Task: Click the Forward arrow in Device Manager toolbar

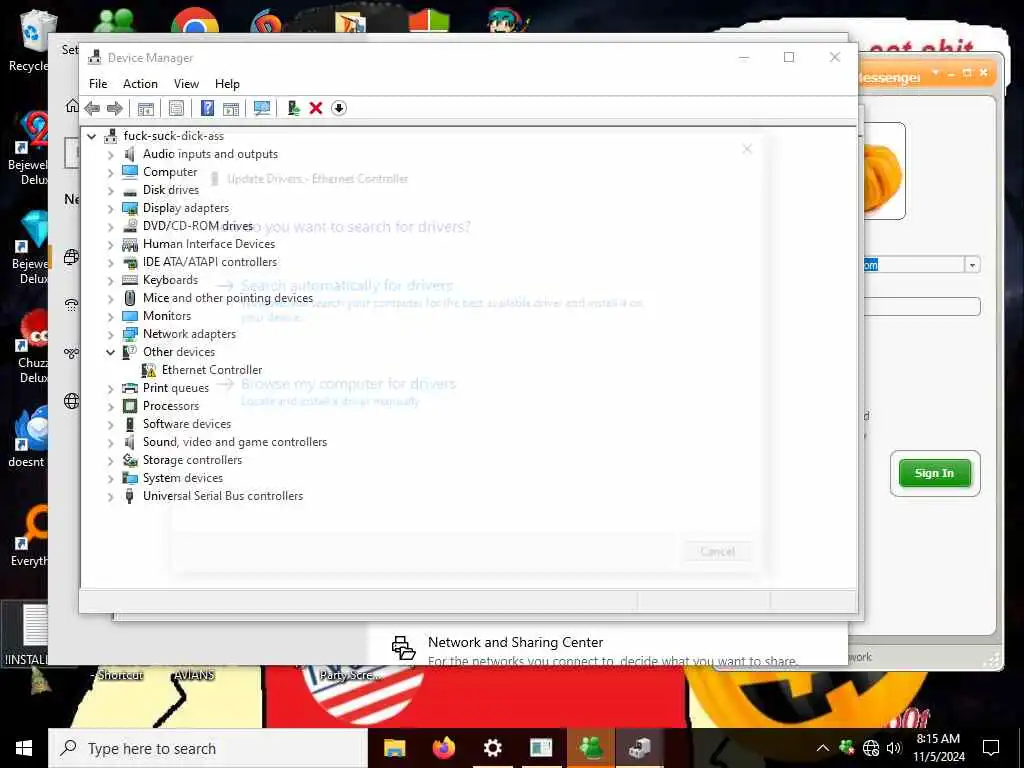Action: coord(115,108)
